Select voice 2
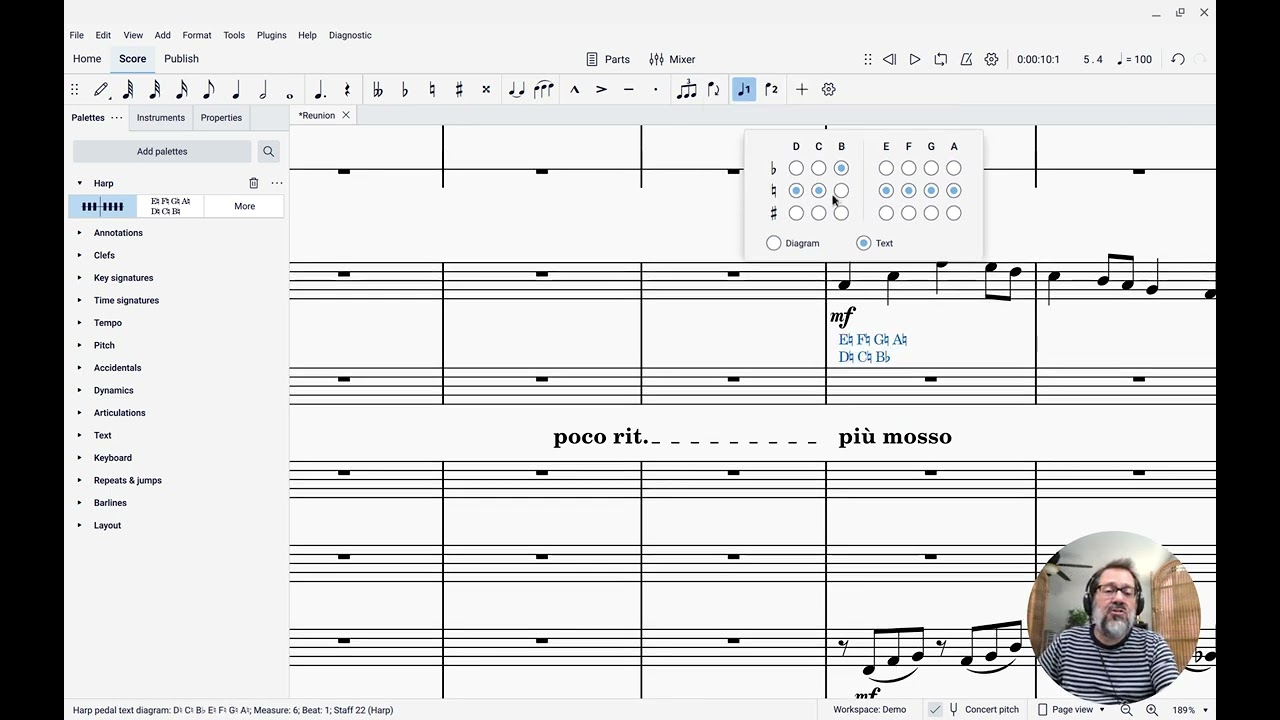 pyautogui.click(x=771, y=89)
